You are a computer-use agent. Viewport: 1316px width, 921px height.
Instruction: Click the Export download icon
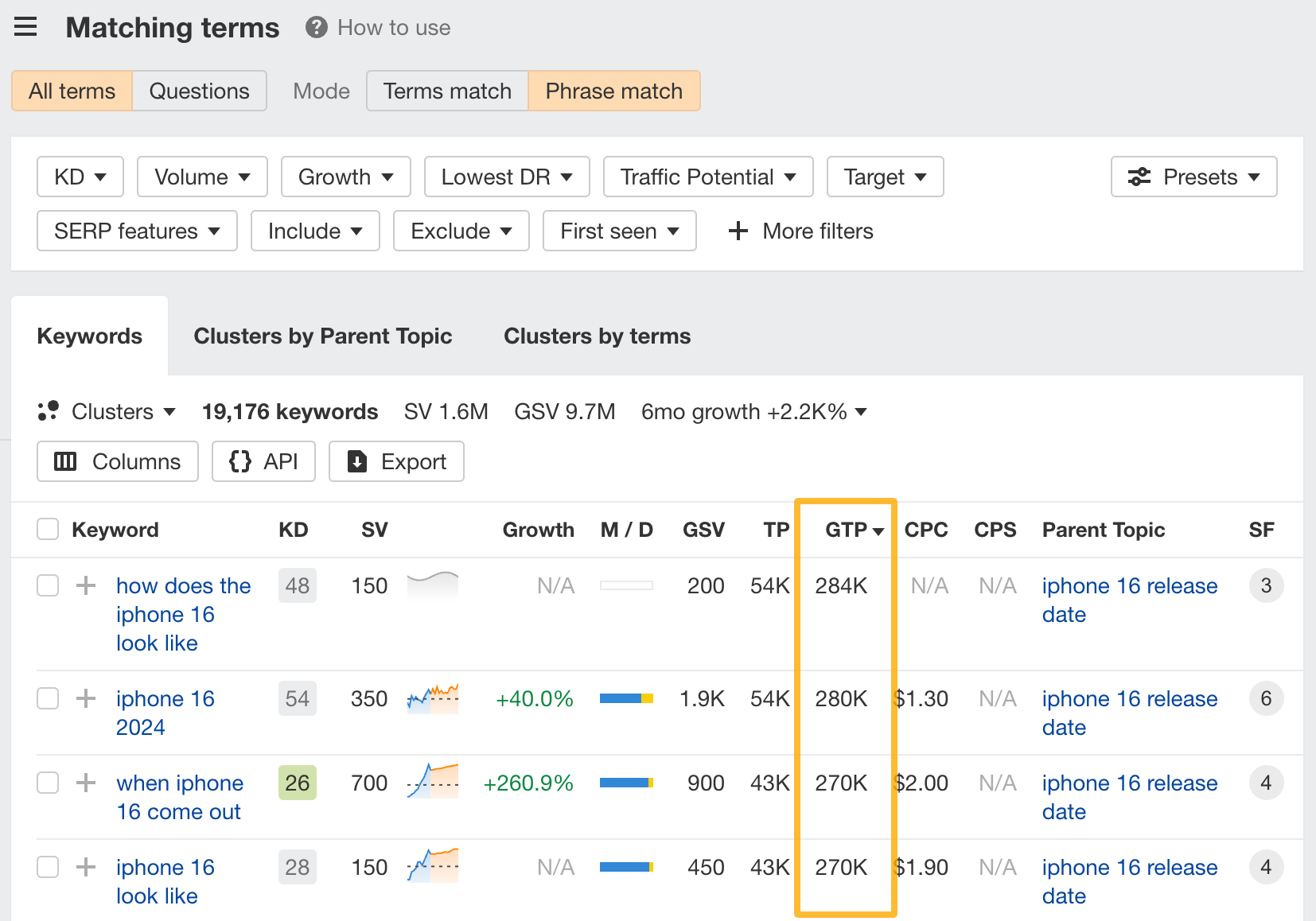pos(357,461)
